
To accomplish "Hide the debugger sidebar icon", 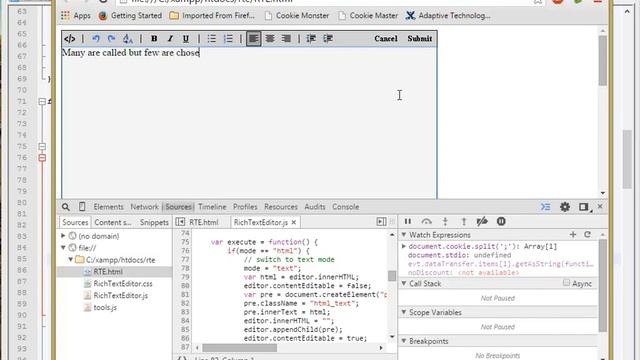I will click(381, 222).
